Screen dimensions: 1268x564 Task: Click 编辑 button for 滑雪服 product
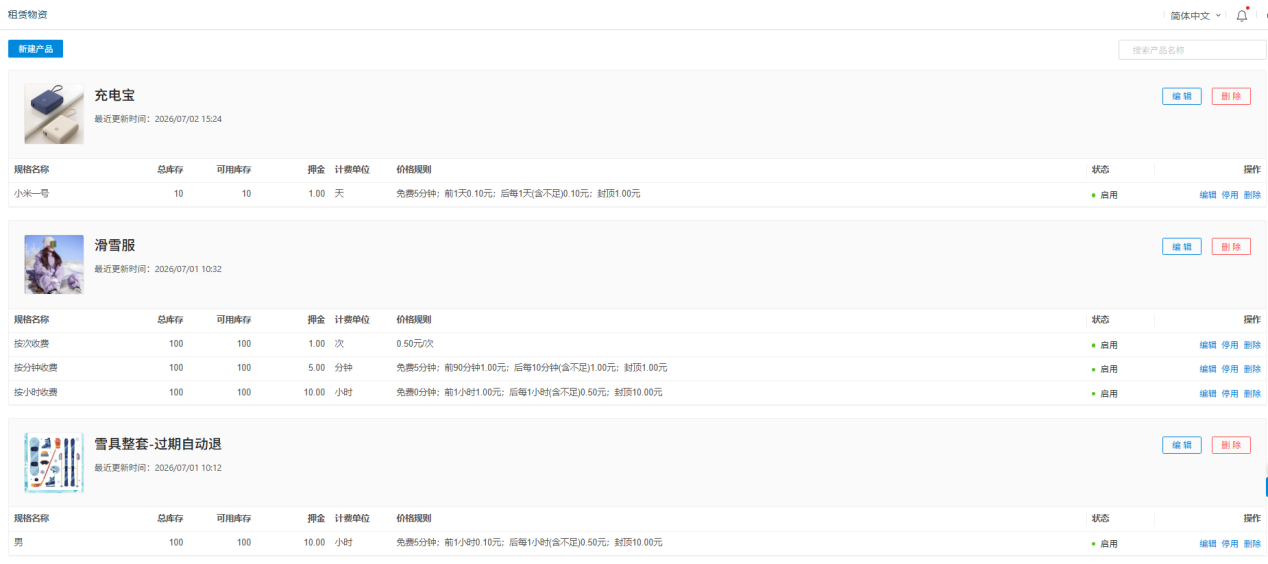coord(1182,246)
